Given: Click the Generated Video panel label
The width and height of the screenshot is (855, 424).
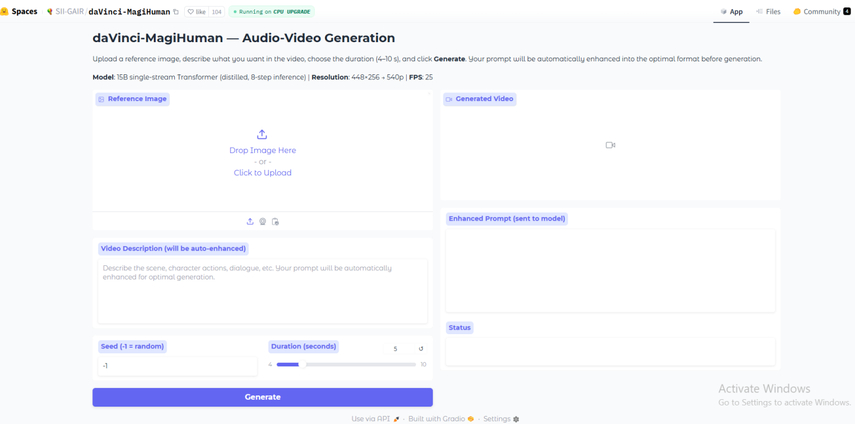Looking at the screenshot, I should click(x=479, y=99).
